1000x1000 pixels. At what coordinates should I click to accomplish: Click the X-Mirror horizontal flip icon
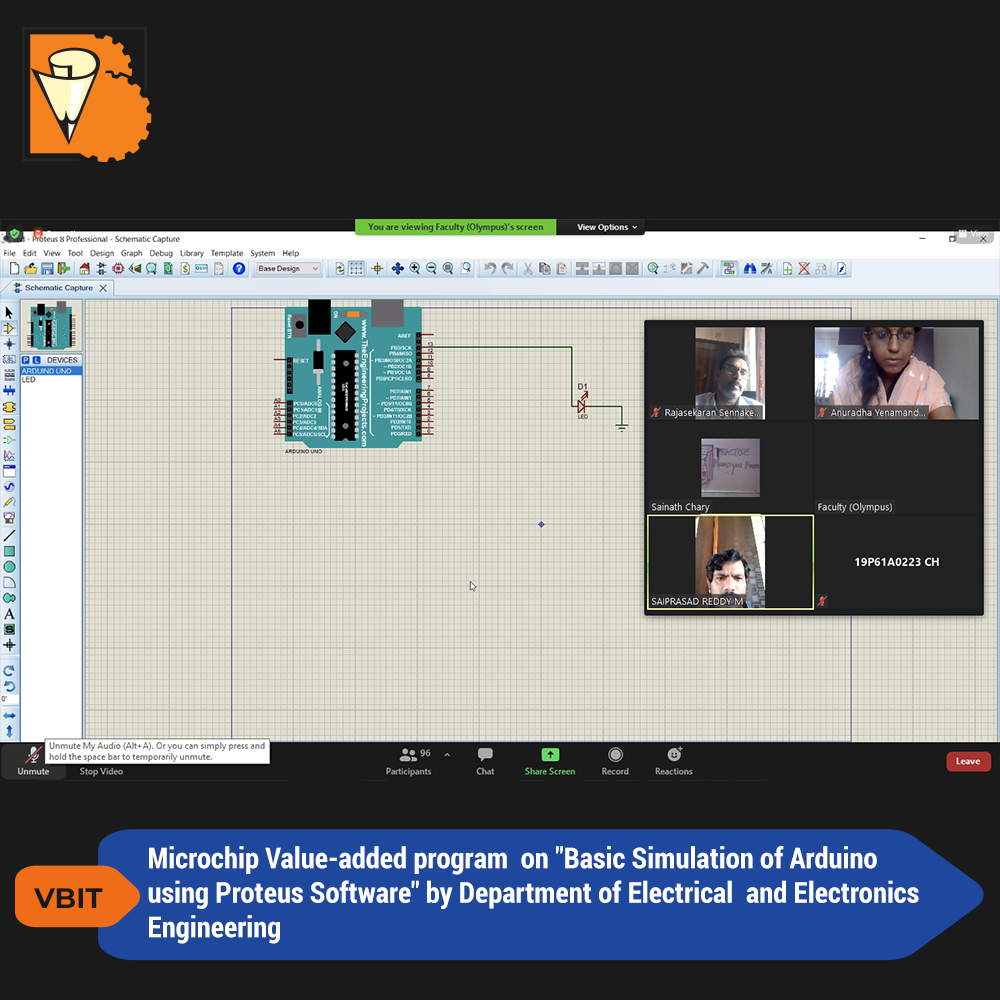tap(9, 716)
